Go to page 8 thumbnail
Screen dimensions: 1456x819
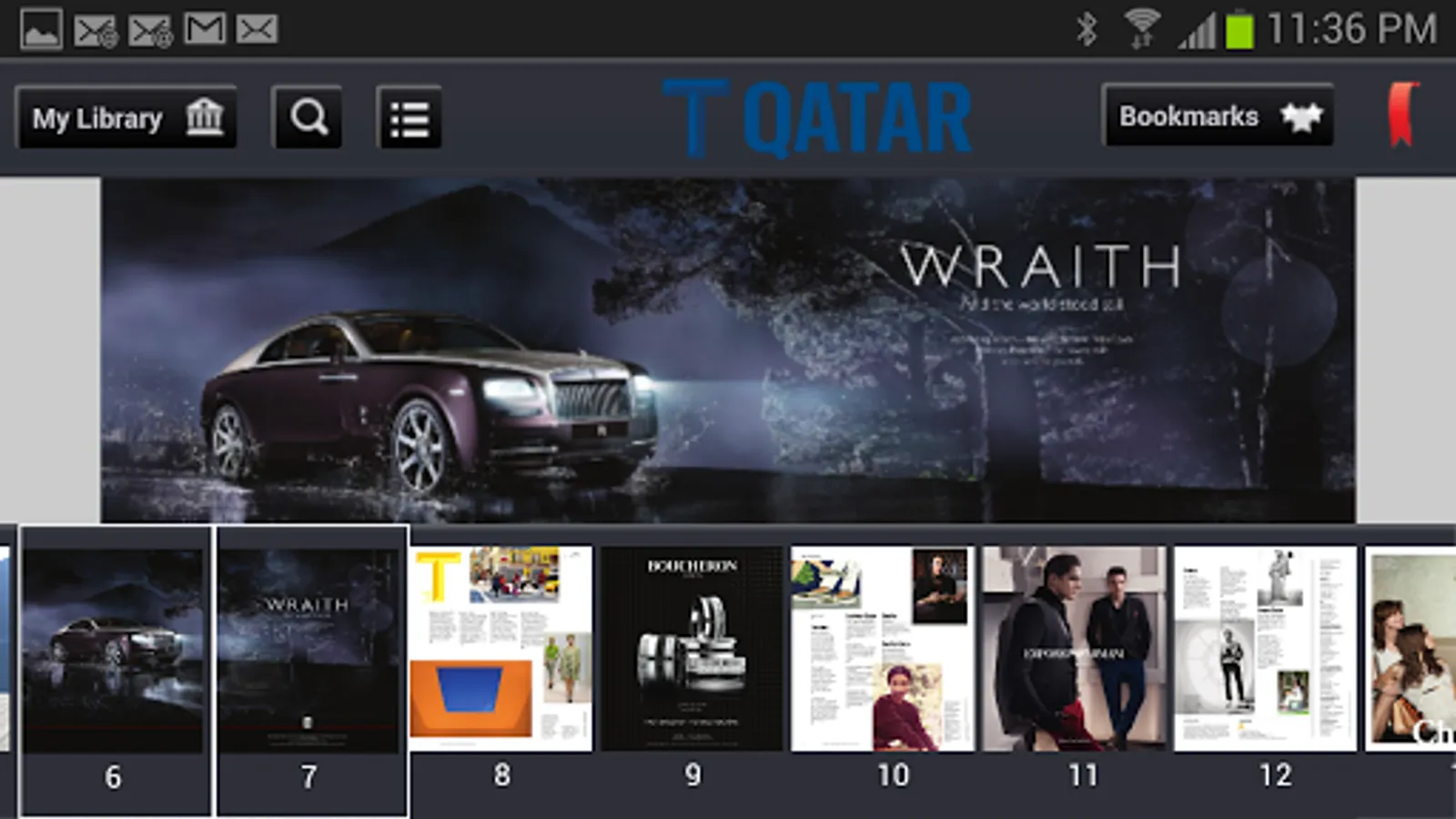pyautogui.click(x=501, y=649)
